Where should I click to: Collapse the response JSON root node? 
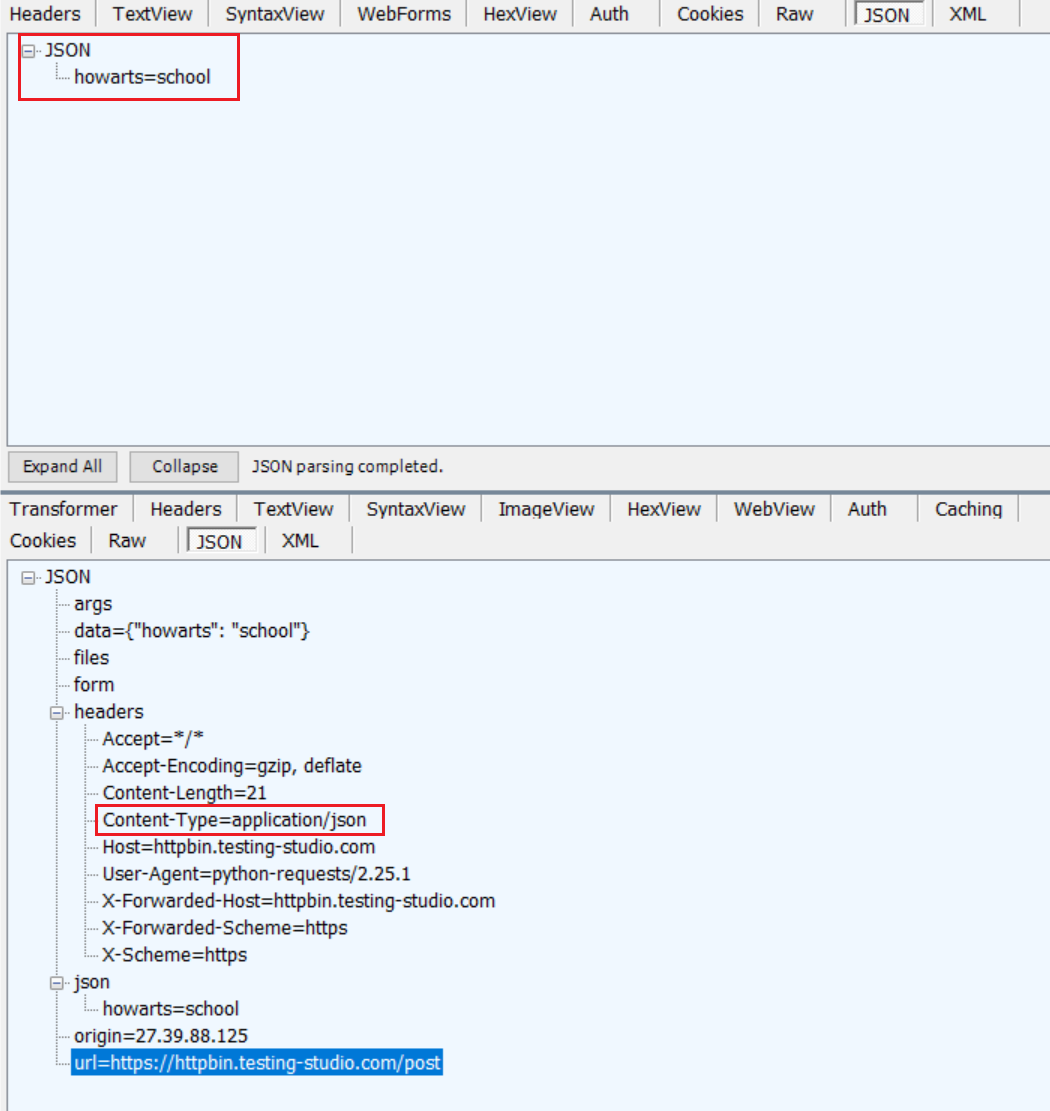click(28, 578)
